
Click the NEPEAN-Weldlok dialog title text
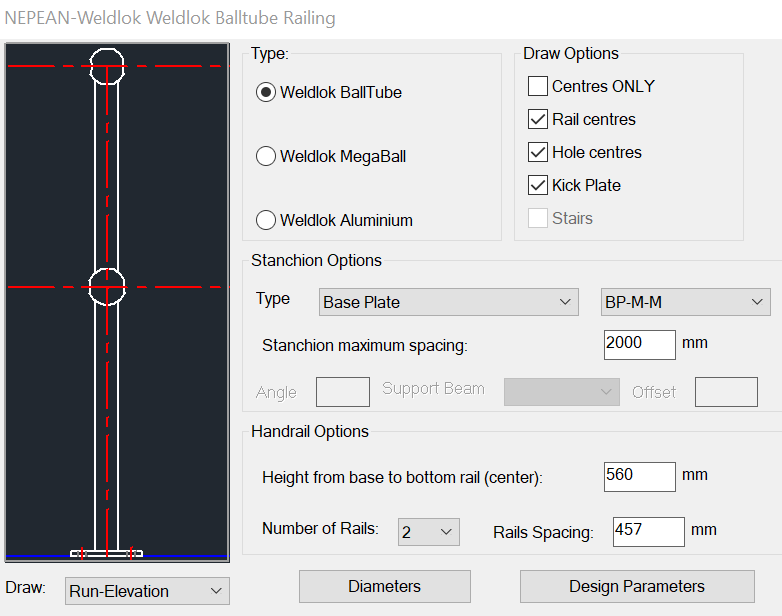[x=170, y=18]
